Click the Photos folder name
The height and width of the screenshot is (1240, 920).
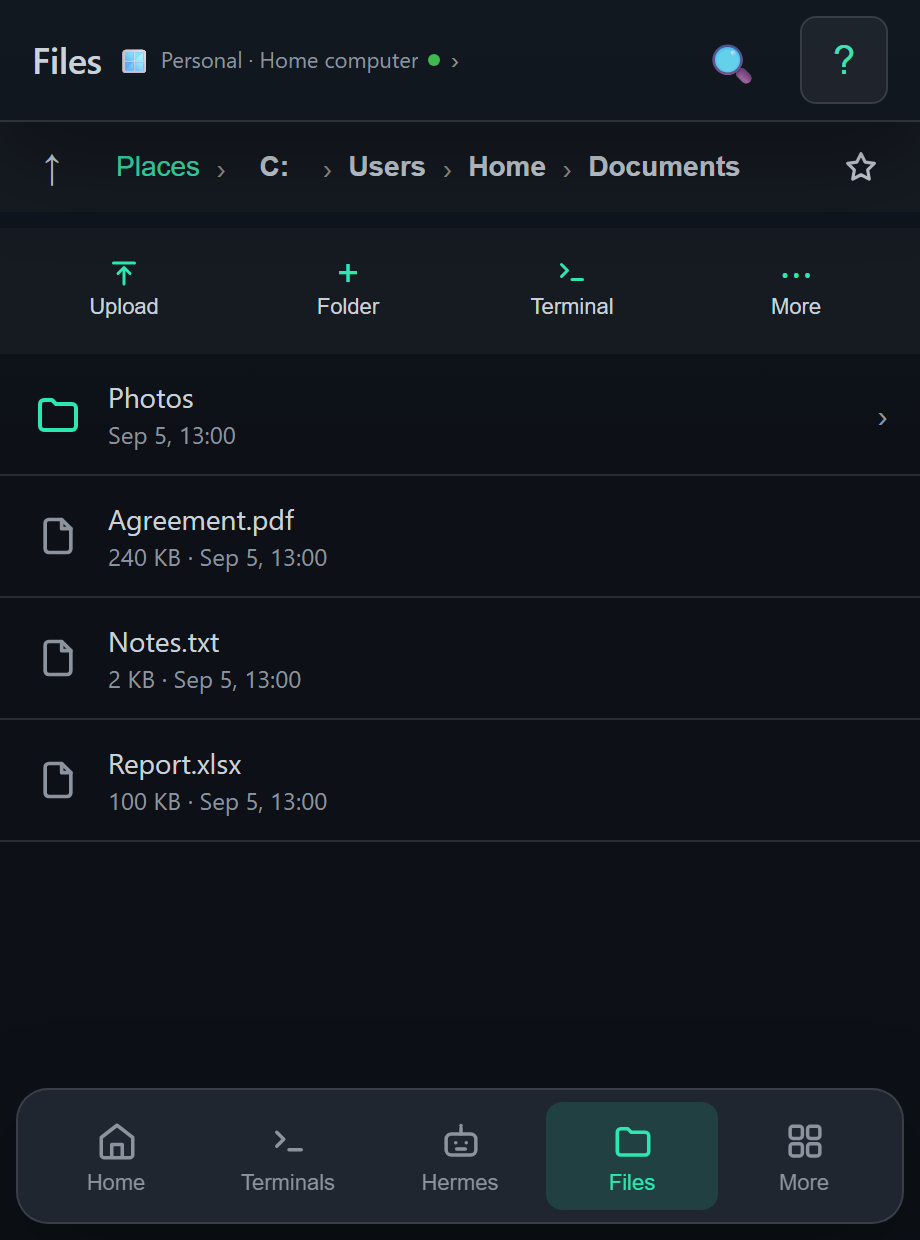click(151, 398)
